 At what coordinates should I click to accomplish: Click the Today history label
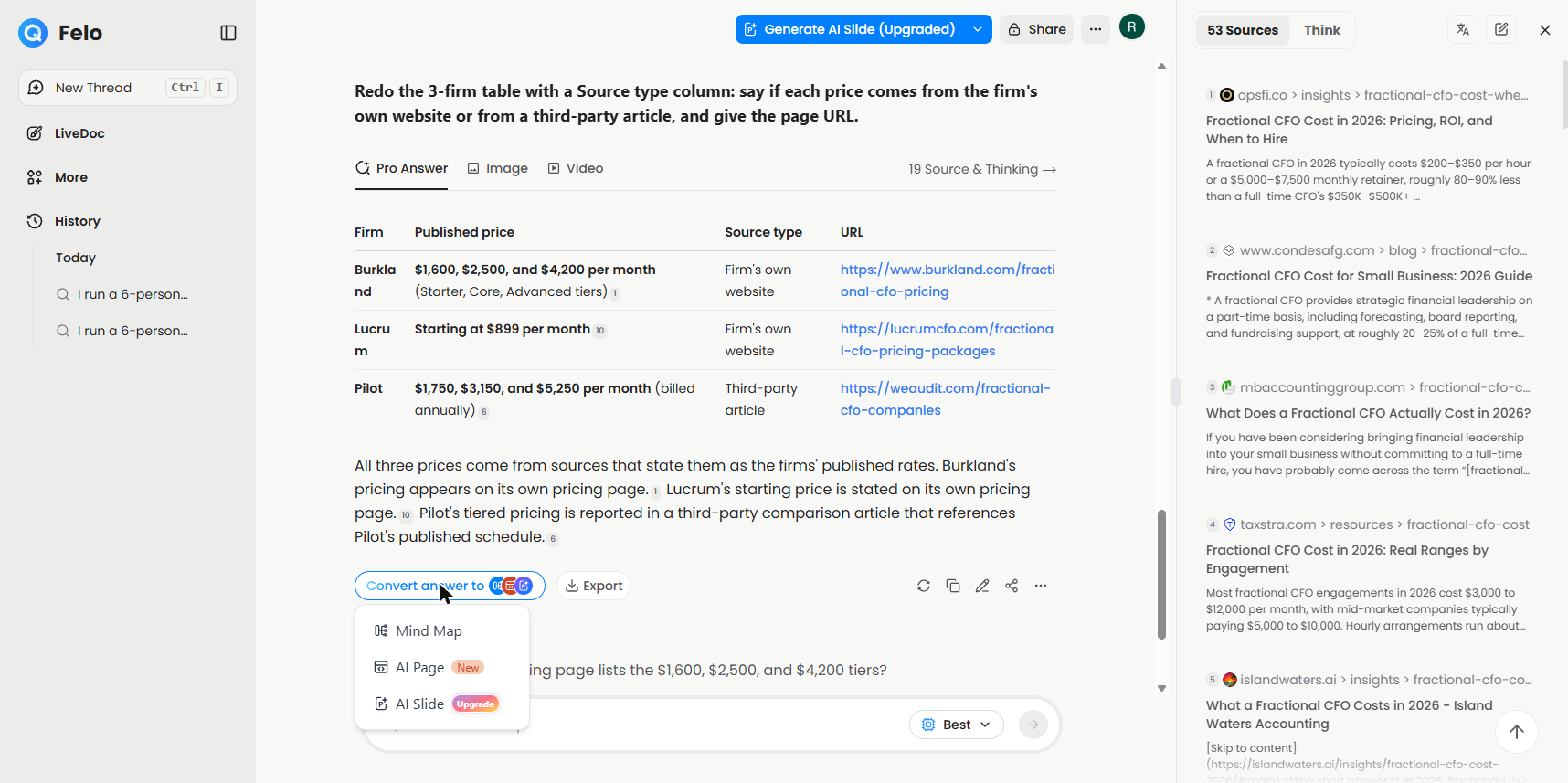coord(76,258)
